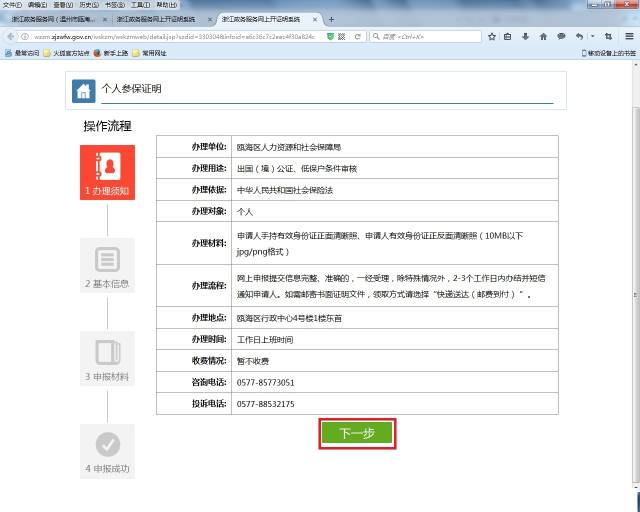
Task: Select the red step 1 办理须知 icon
Action: click(x=107, y=172)
